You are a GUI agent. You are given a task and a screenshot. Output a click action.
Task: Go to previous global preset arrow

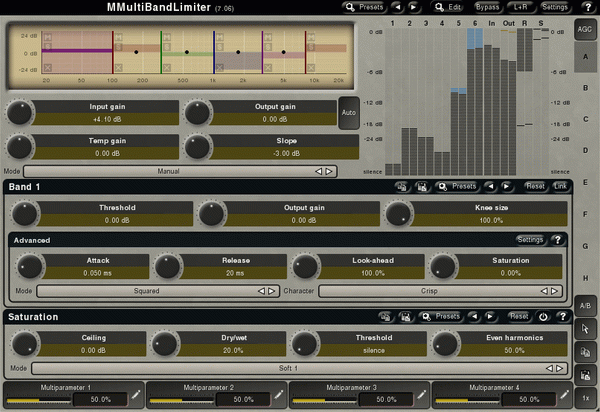tap(398, 7)
